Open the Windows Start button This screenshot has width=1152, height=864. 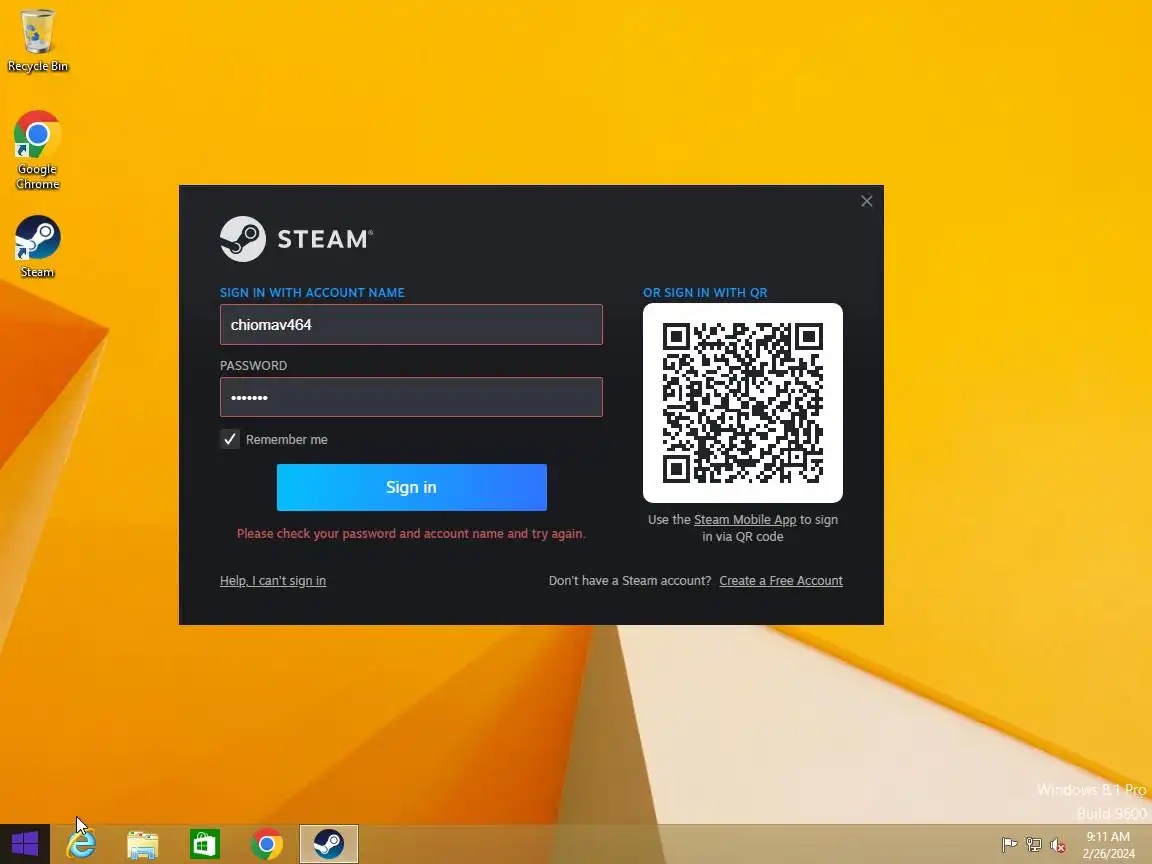pos(25,844)
